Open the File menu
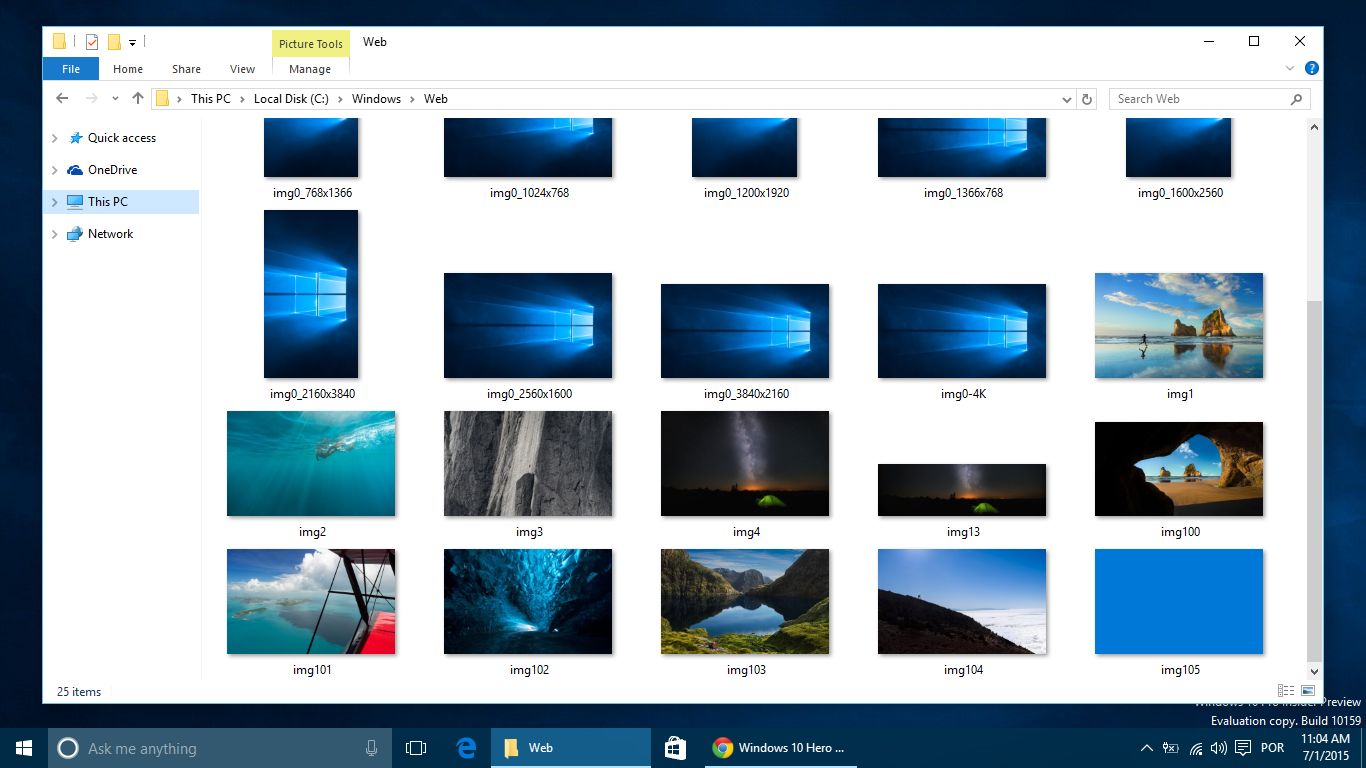The image size is (1366, 768). click(71, 69)
